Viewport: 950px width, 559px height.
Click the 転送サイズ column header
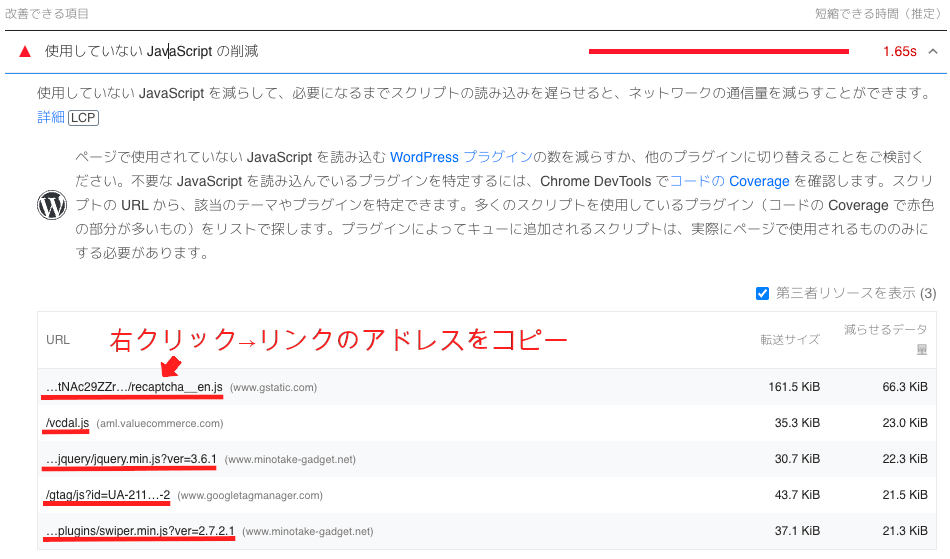[x=790, y=340]
